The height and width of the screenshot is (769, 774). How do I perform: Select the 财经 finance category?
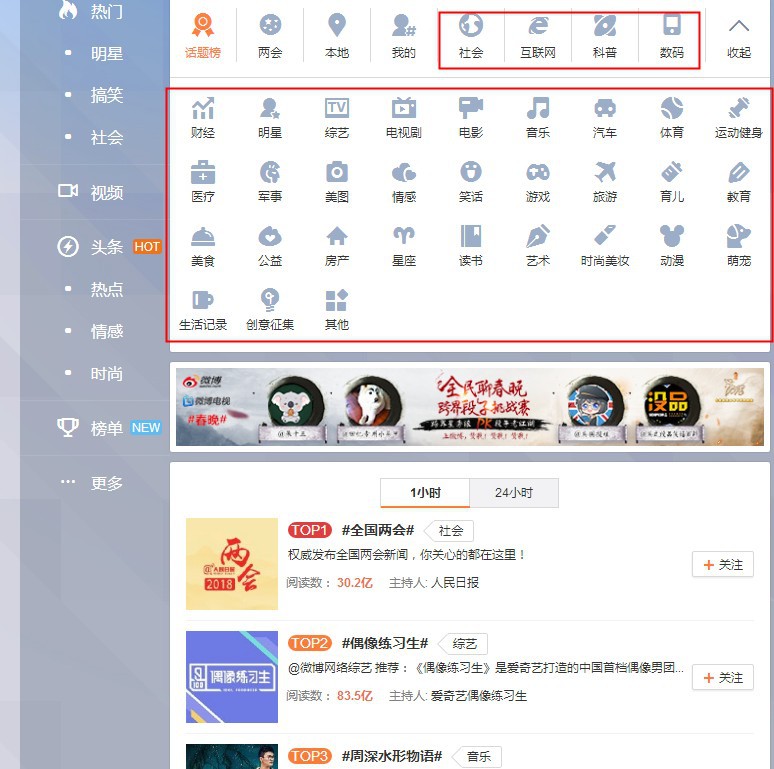coord(203,117)
